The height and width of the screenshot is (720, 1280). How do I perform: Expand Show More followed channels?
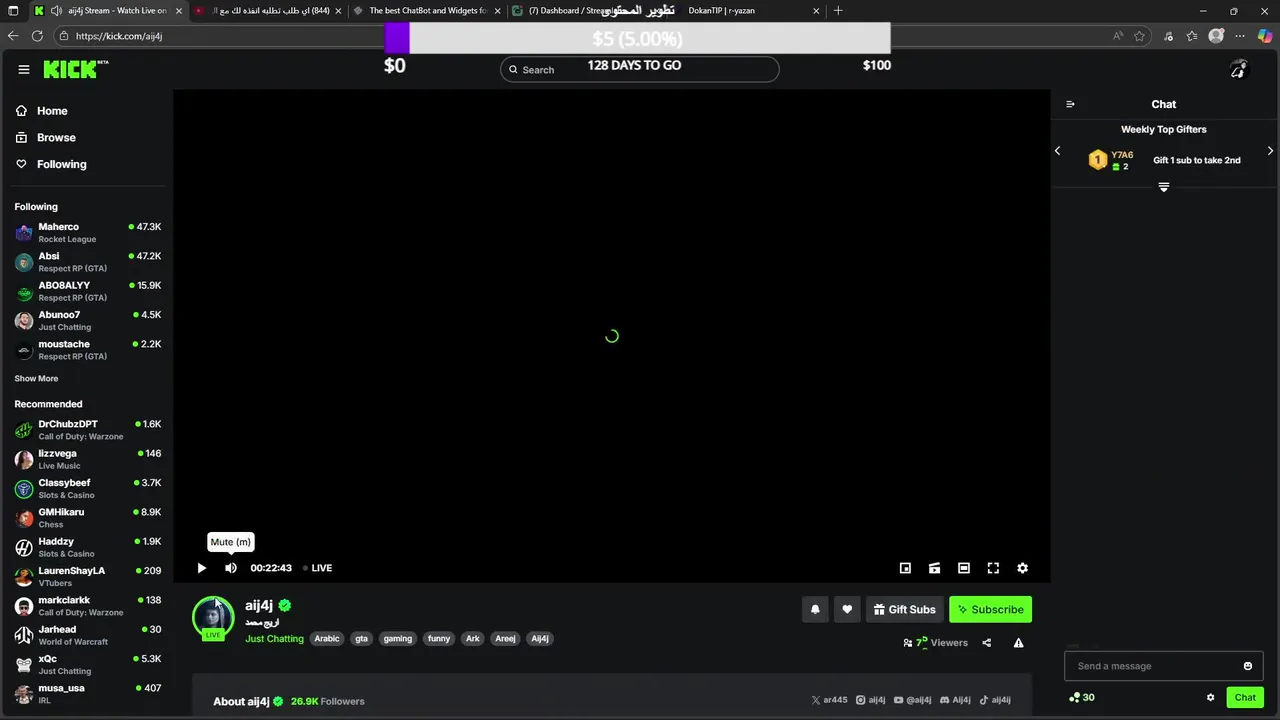(x=36, y=379)
